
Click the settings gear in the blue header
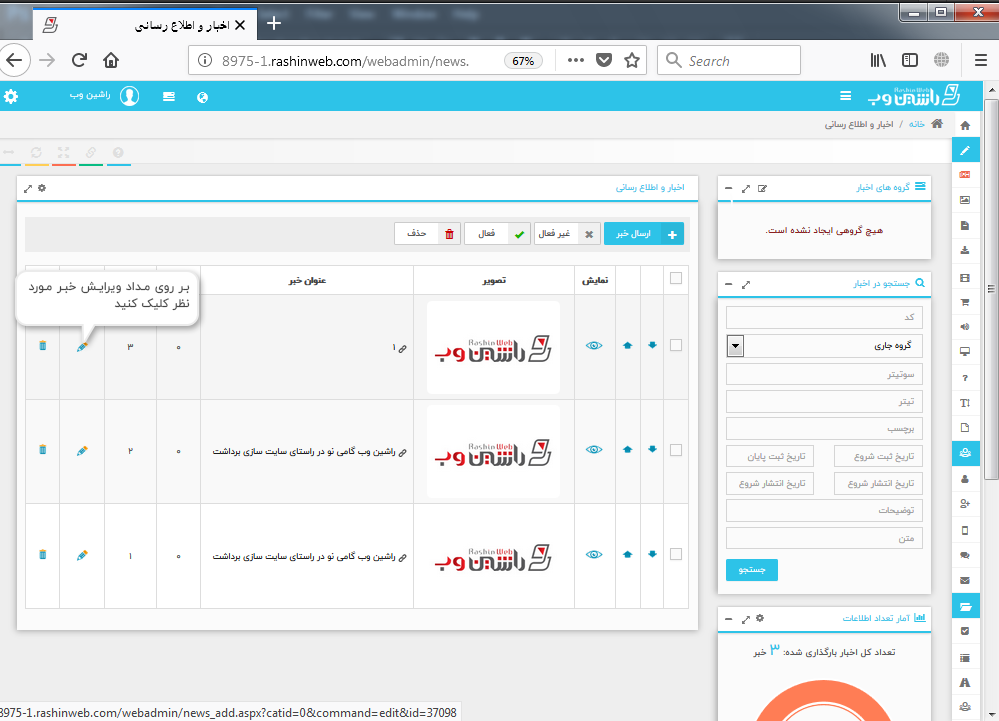[x=11, y=96]
